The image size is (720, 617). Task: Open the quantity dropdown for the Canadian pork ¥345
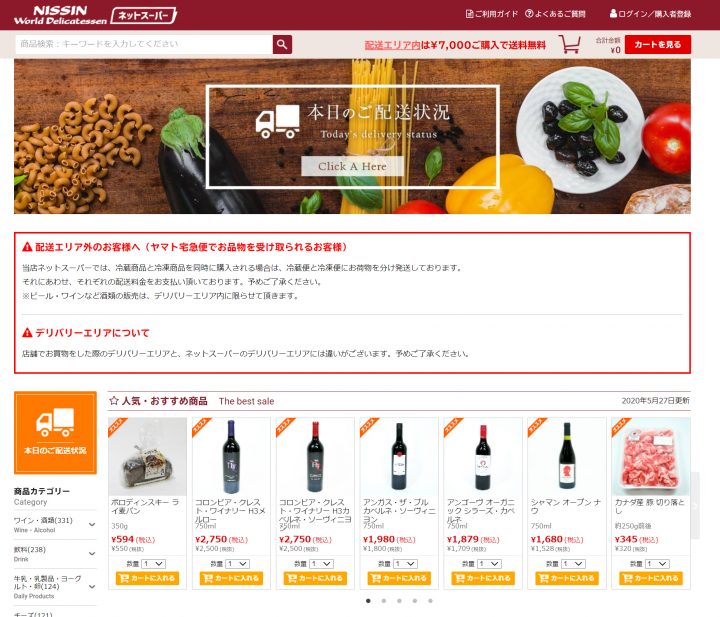click(x=657, y=564)
